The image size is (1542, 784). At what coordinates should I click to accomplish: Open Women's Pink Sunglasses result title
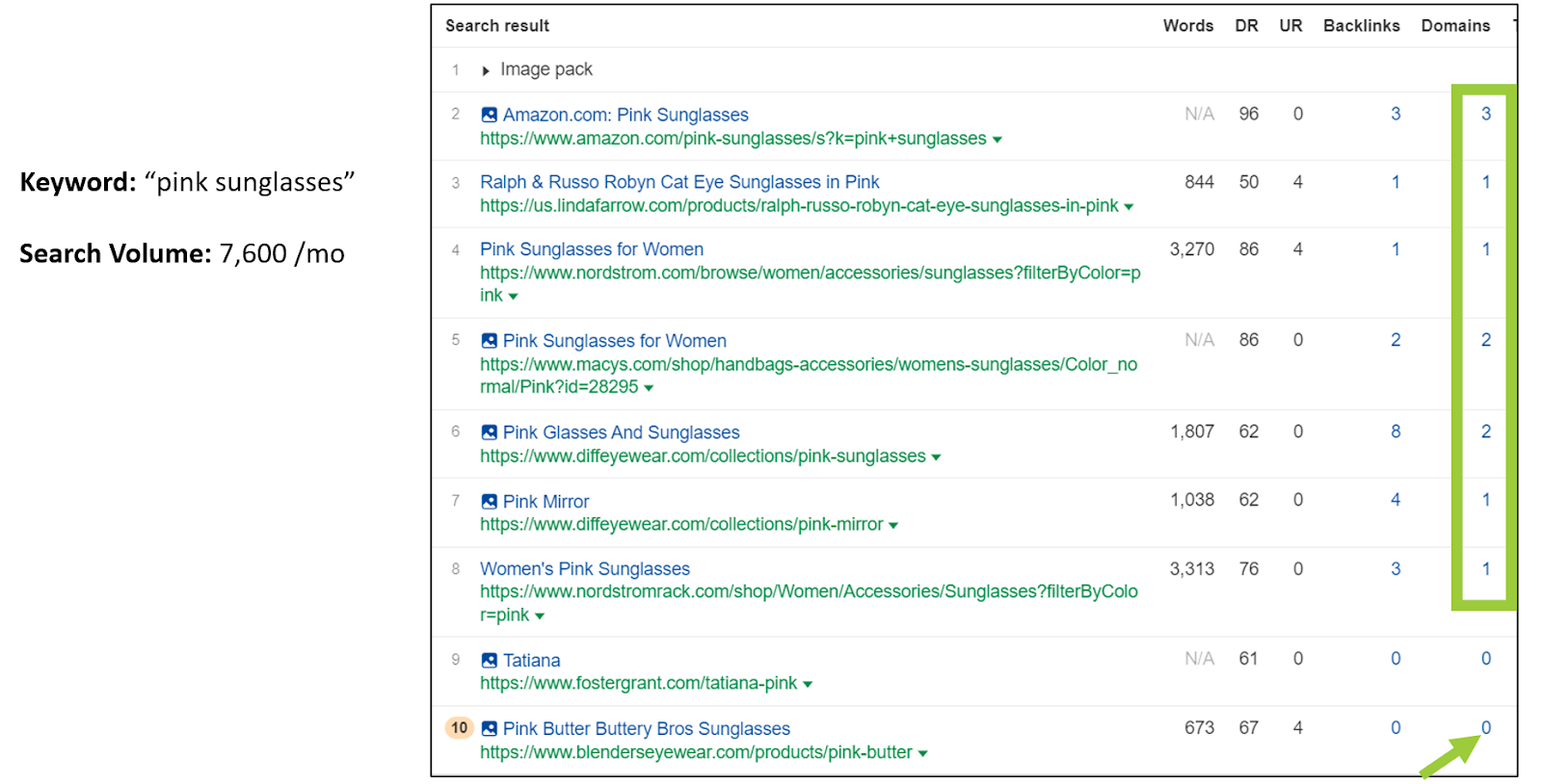click(584, 569)
